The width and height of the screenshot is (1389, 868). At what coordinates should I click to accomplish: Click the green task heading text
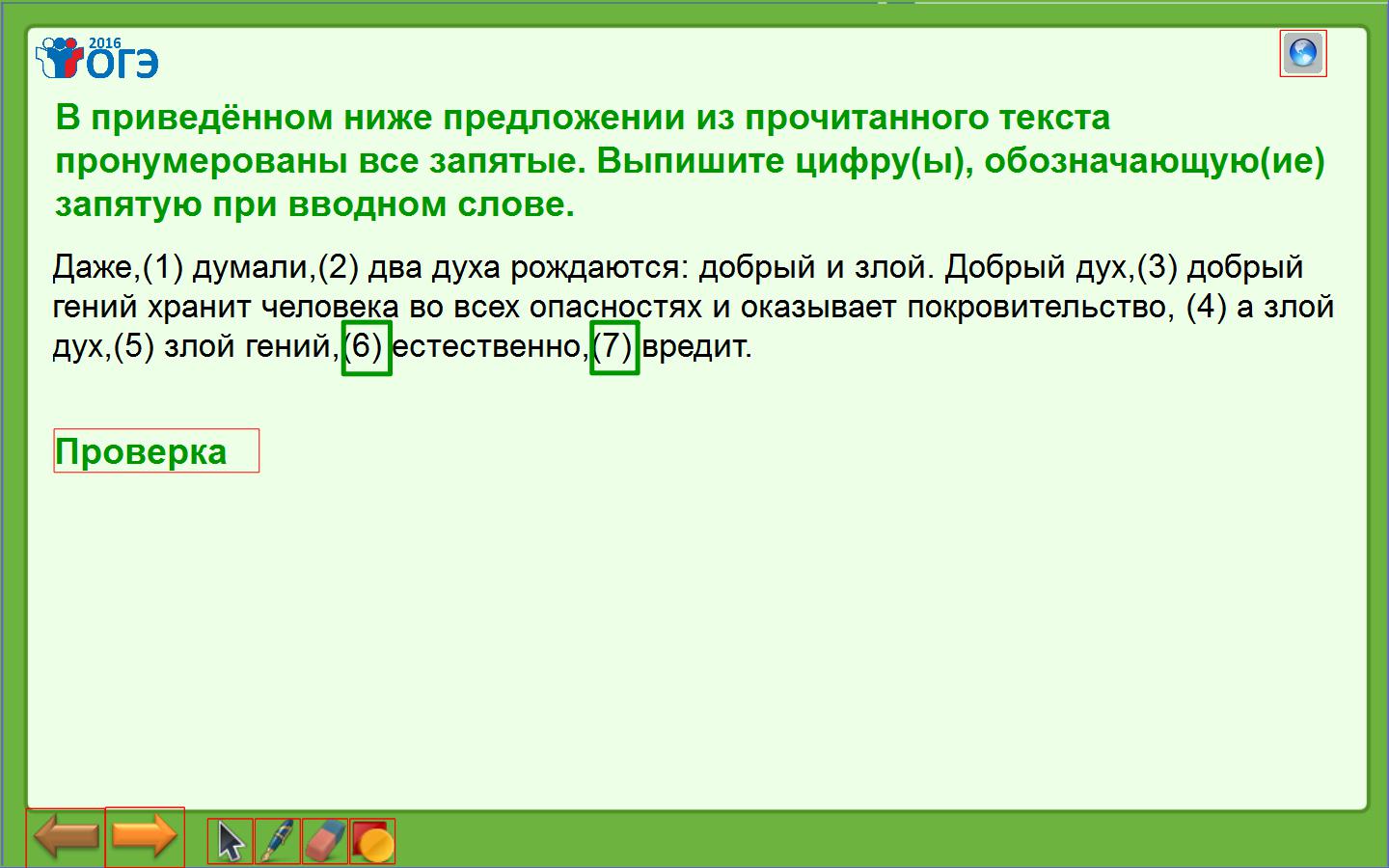tap(690, 160)
